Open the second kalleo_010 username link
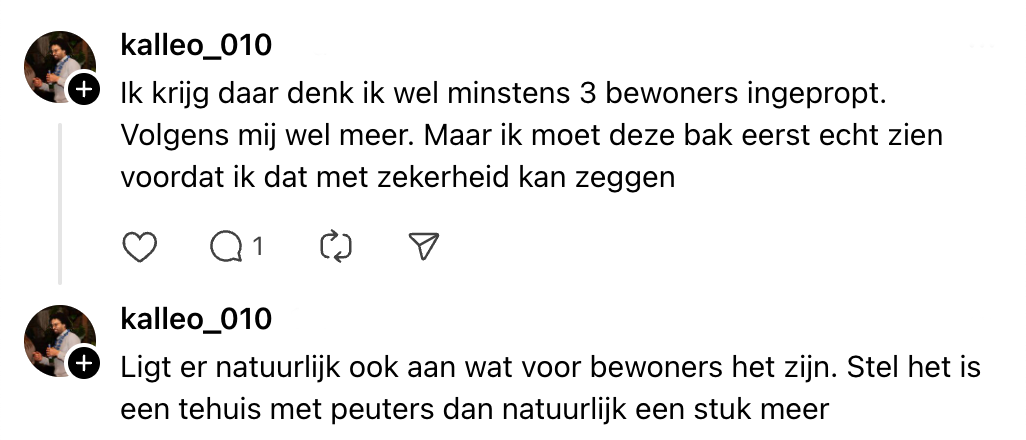The height and width of the screenshot is (440, 1026). click(195, 319)
